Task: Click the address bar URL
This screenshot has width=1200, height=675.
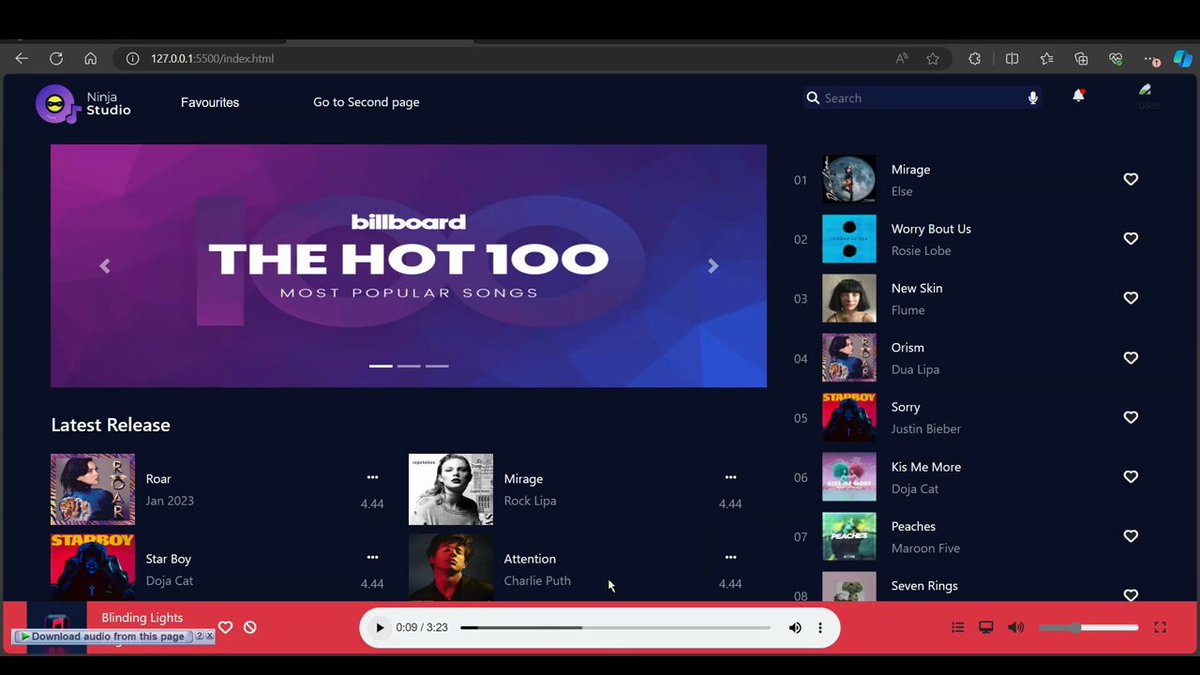Action: point(212,59)
